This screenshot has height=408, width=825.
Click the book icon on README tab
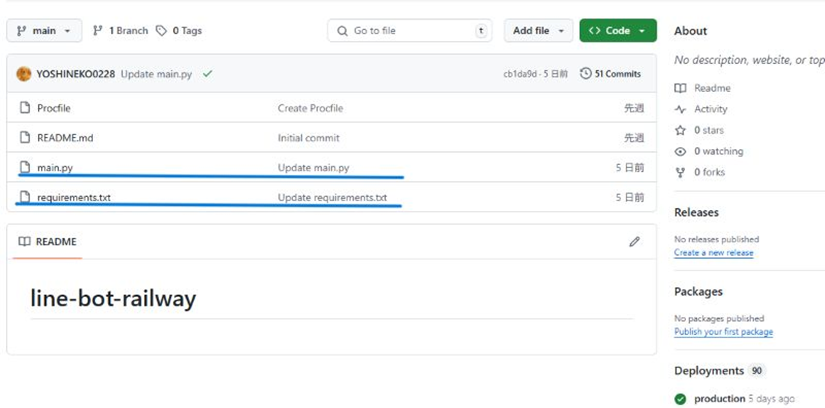(24, 242)
